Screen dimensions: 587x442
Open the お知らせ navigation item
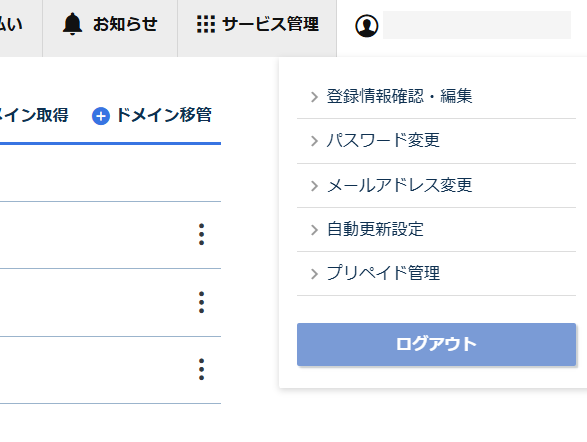(x=110, y=26)
